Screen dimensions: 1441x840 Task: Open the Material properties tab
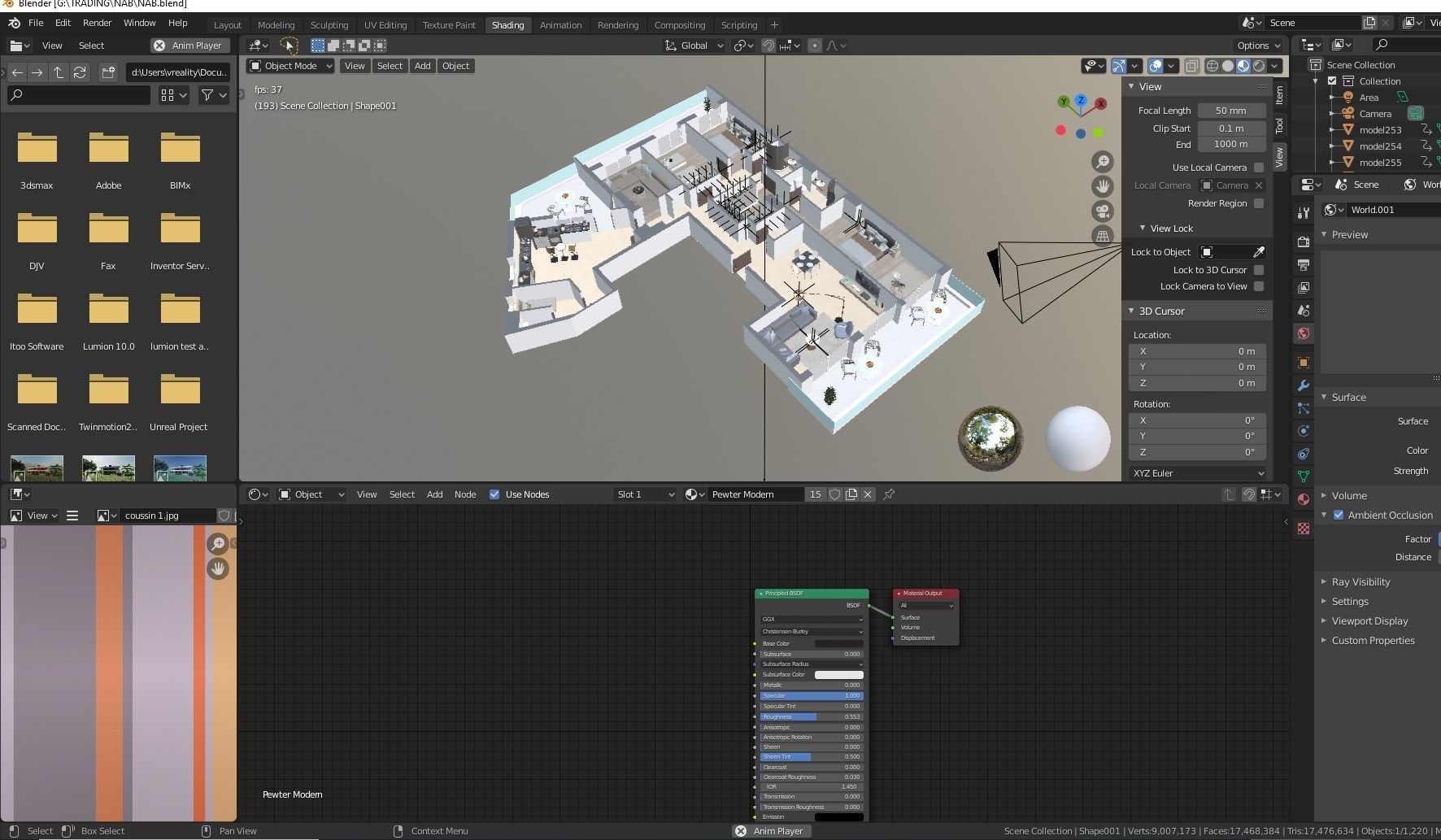coord(1304,499)
